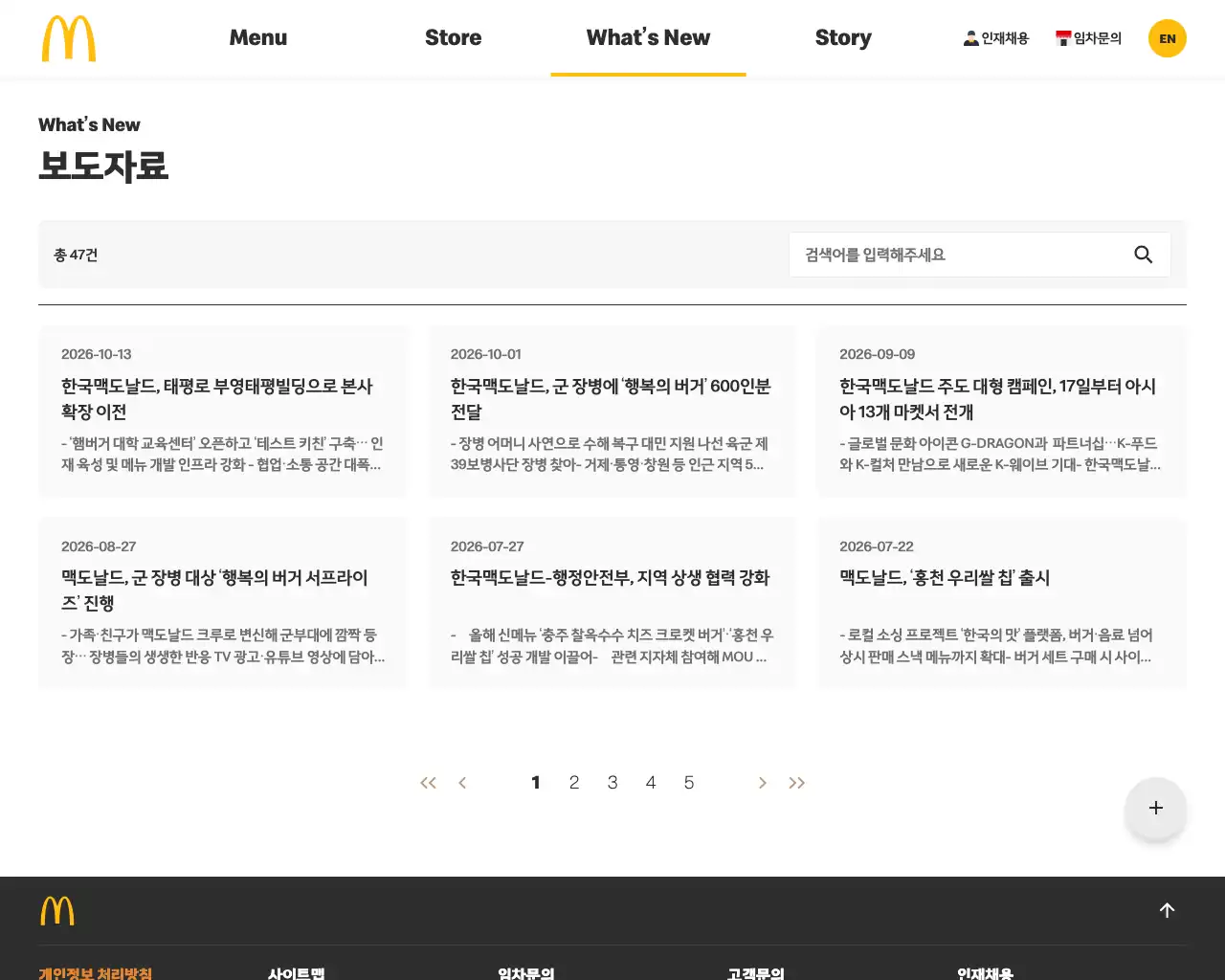Go to previous page with single-left arrow
The image size is (1225, 980).
coord(462,783)
